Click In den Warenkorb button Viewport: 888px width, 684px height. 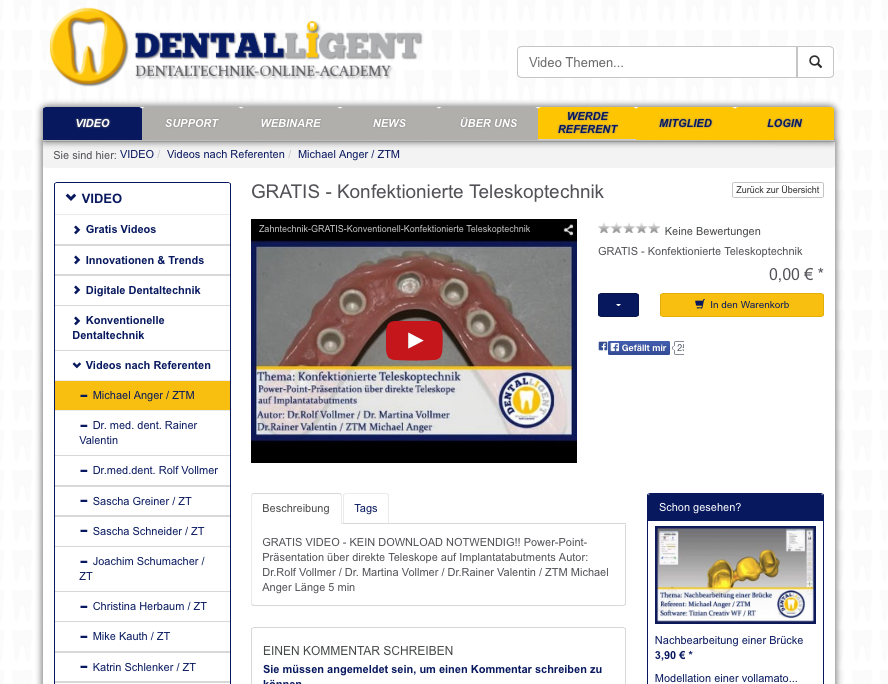coord(742,305)
